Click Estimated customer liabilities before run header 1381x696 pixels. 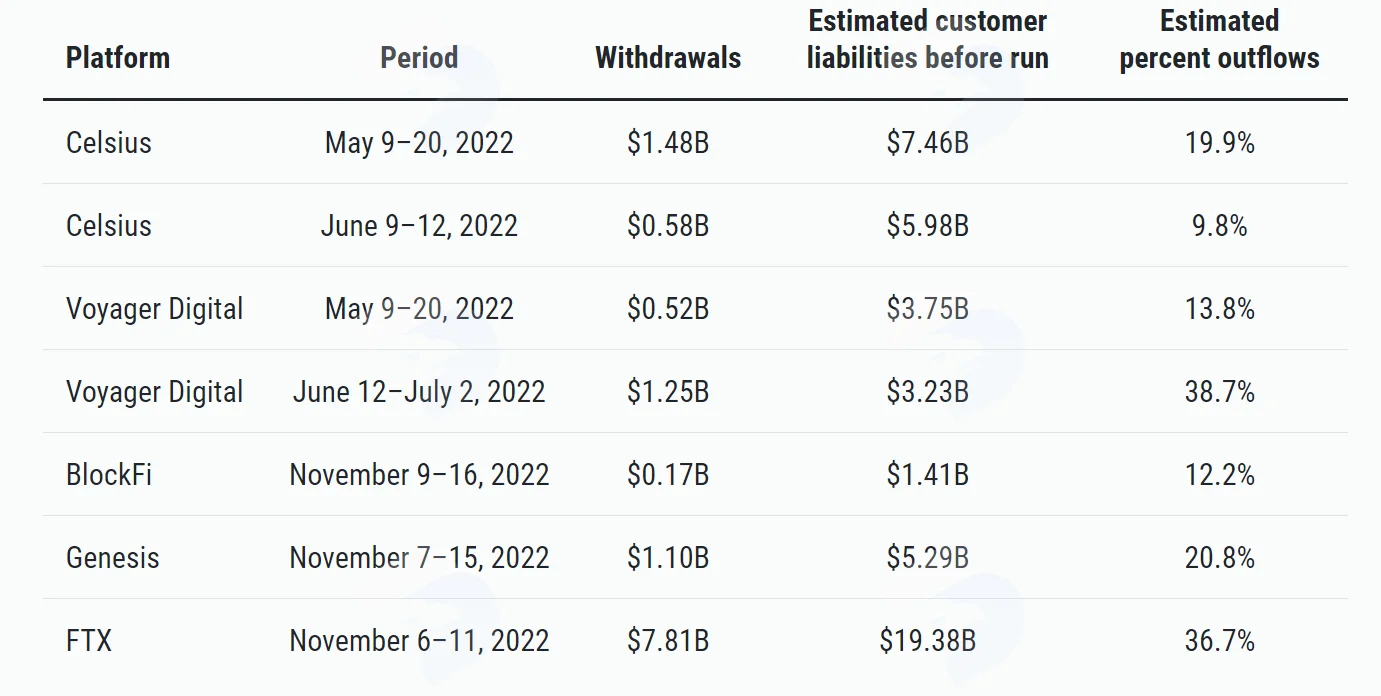pos(928,39)
